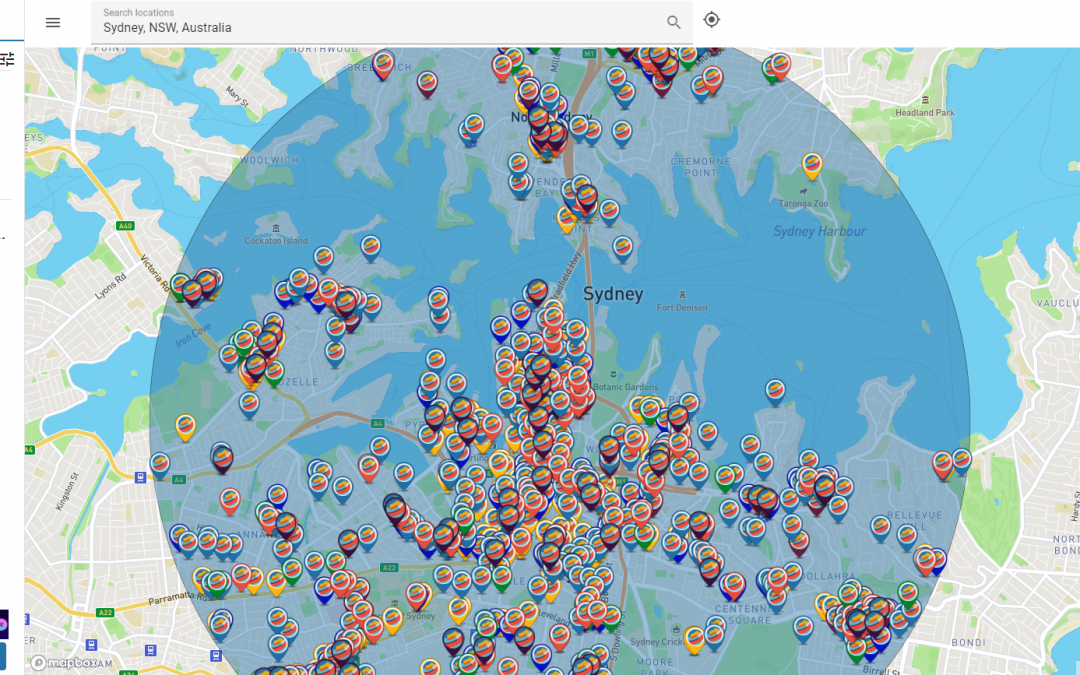Screen dimensions: 1080x675
Task: Click the Sydney Harbour water label
Action: coord(819,232)
